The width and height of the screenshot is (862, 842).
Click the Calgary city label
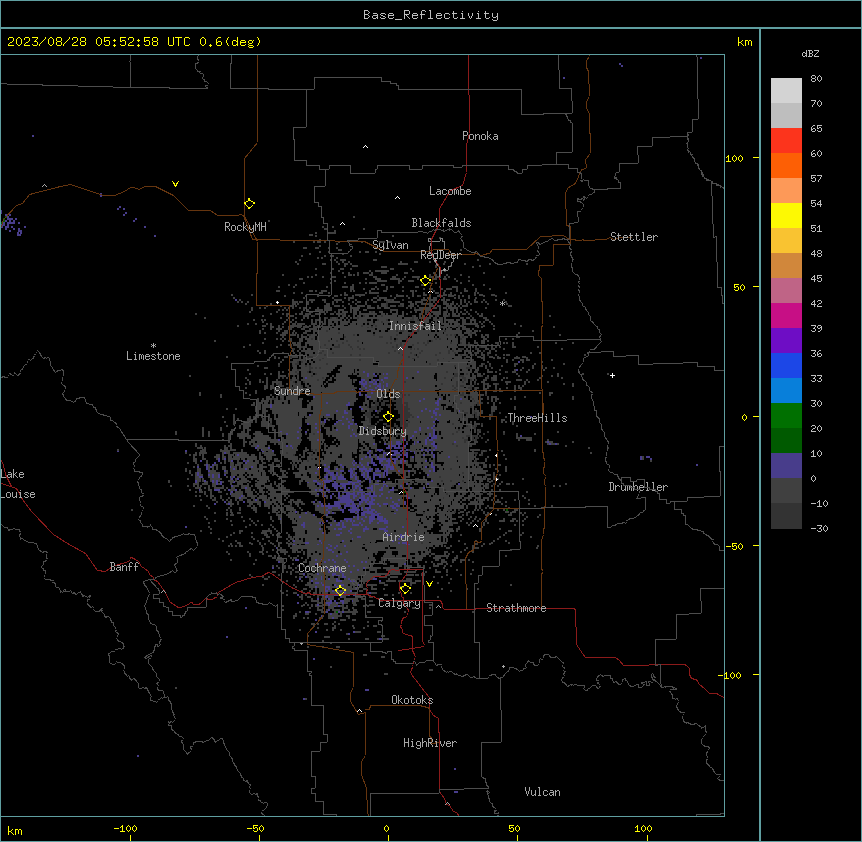399,603
